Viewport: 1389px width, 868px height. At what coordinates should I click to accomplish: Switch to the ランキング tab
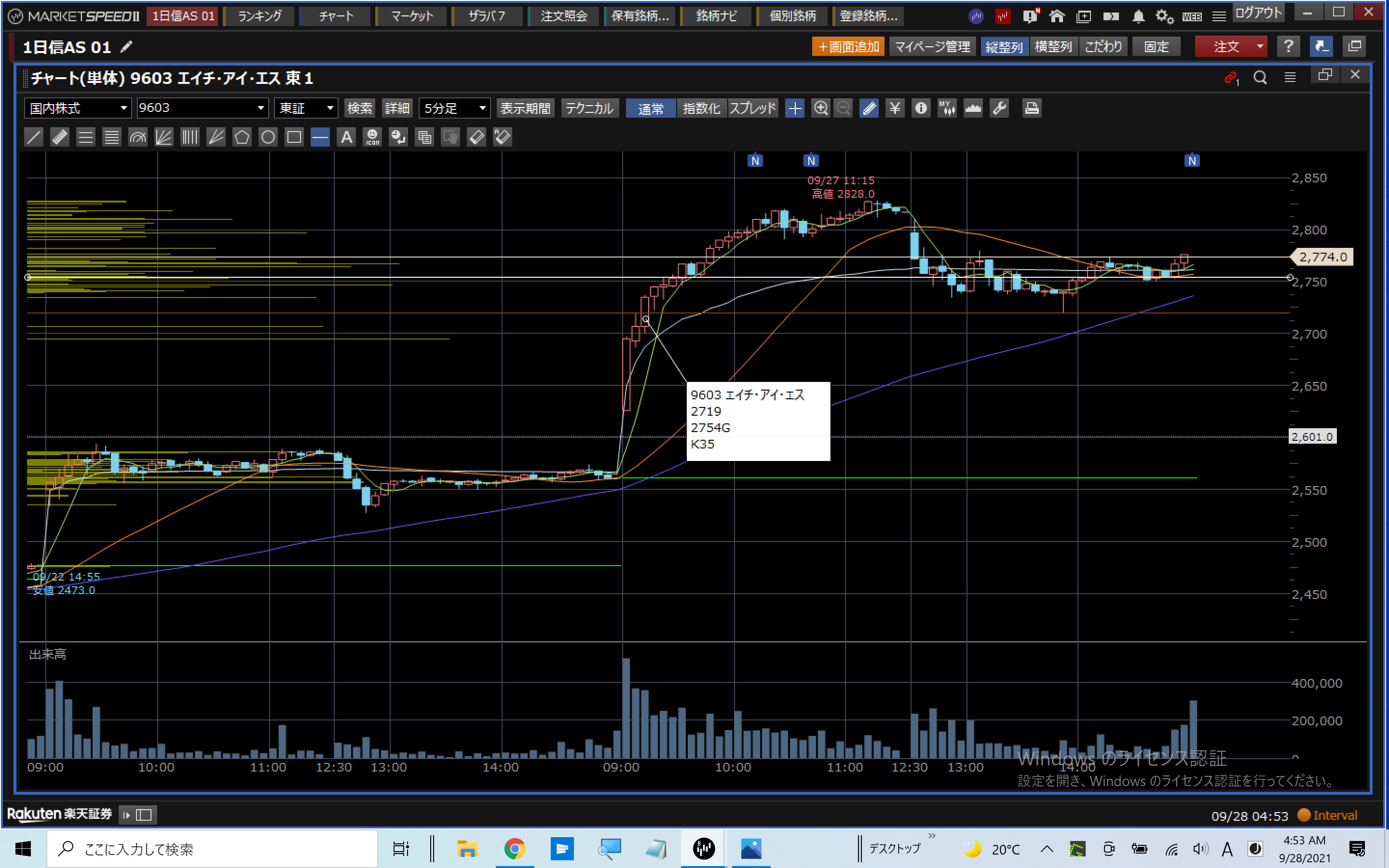(259, 16)
